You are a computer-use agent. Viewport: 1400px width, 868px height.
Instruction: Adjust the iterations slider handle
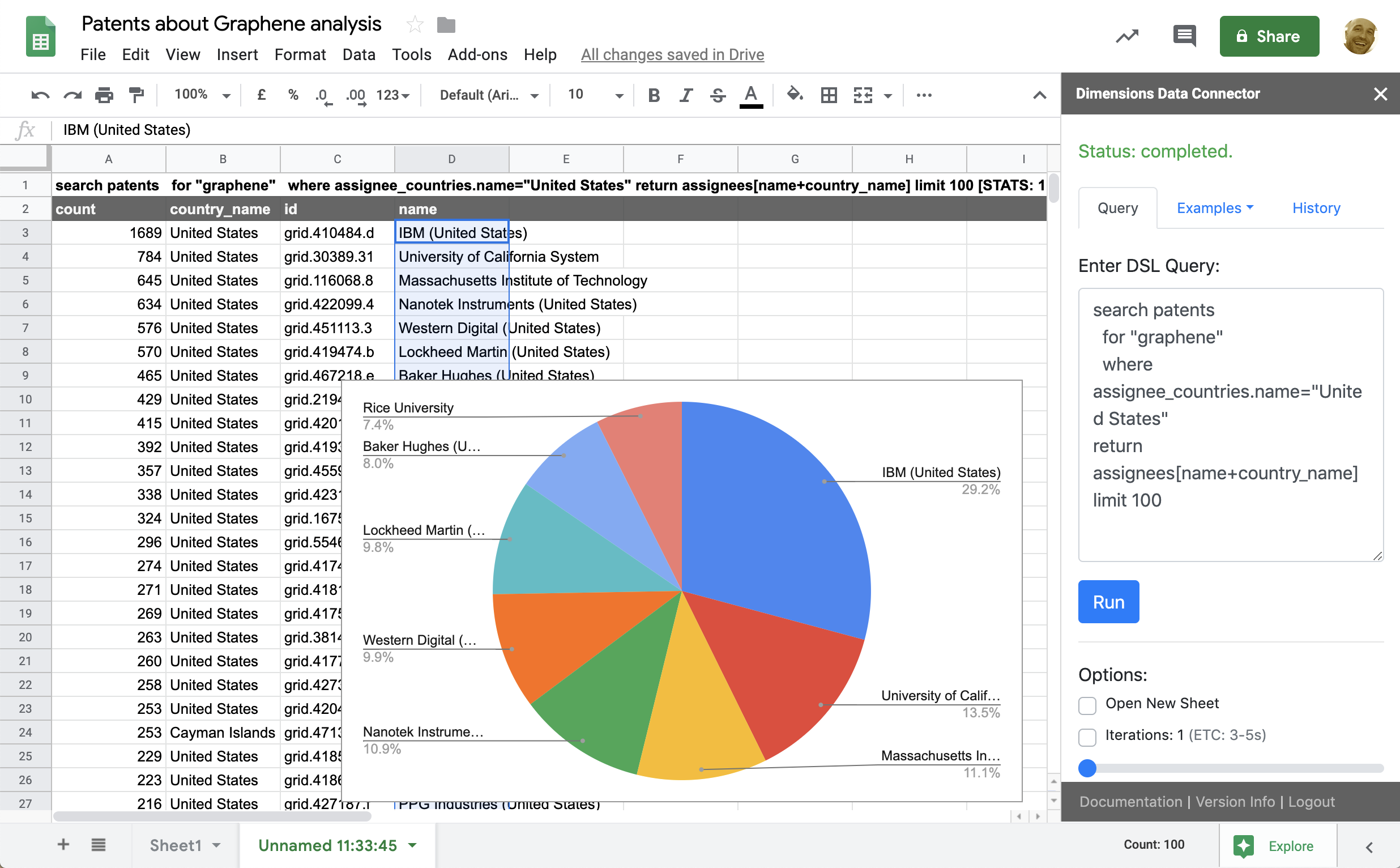coord(1087,768)
